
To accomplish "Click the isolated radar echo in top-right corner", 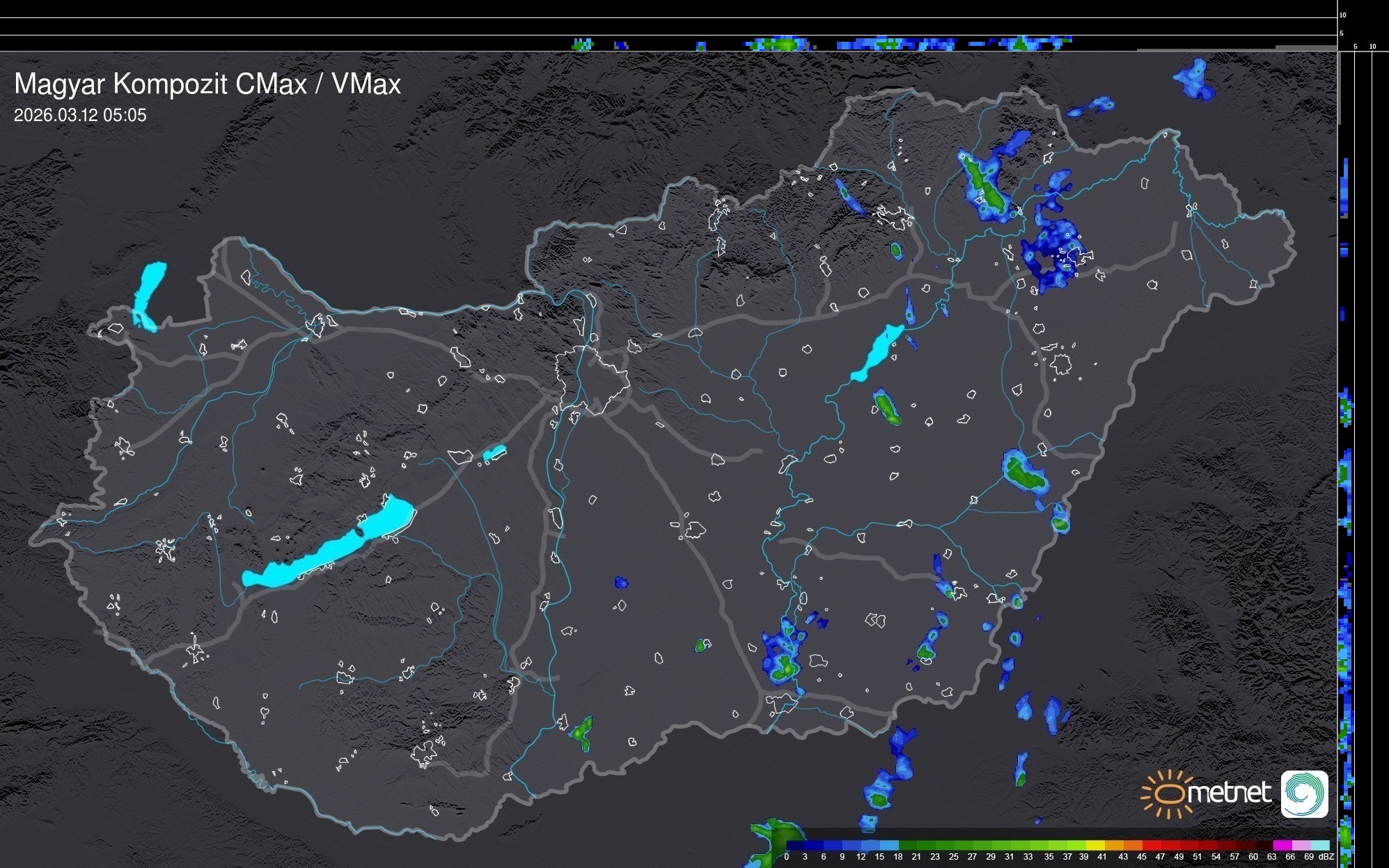I will (1195, 79).
